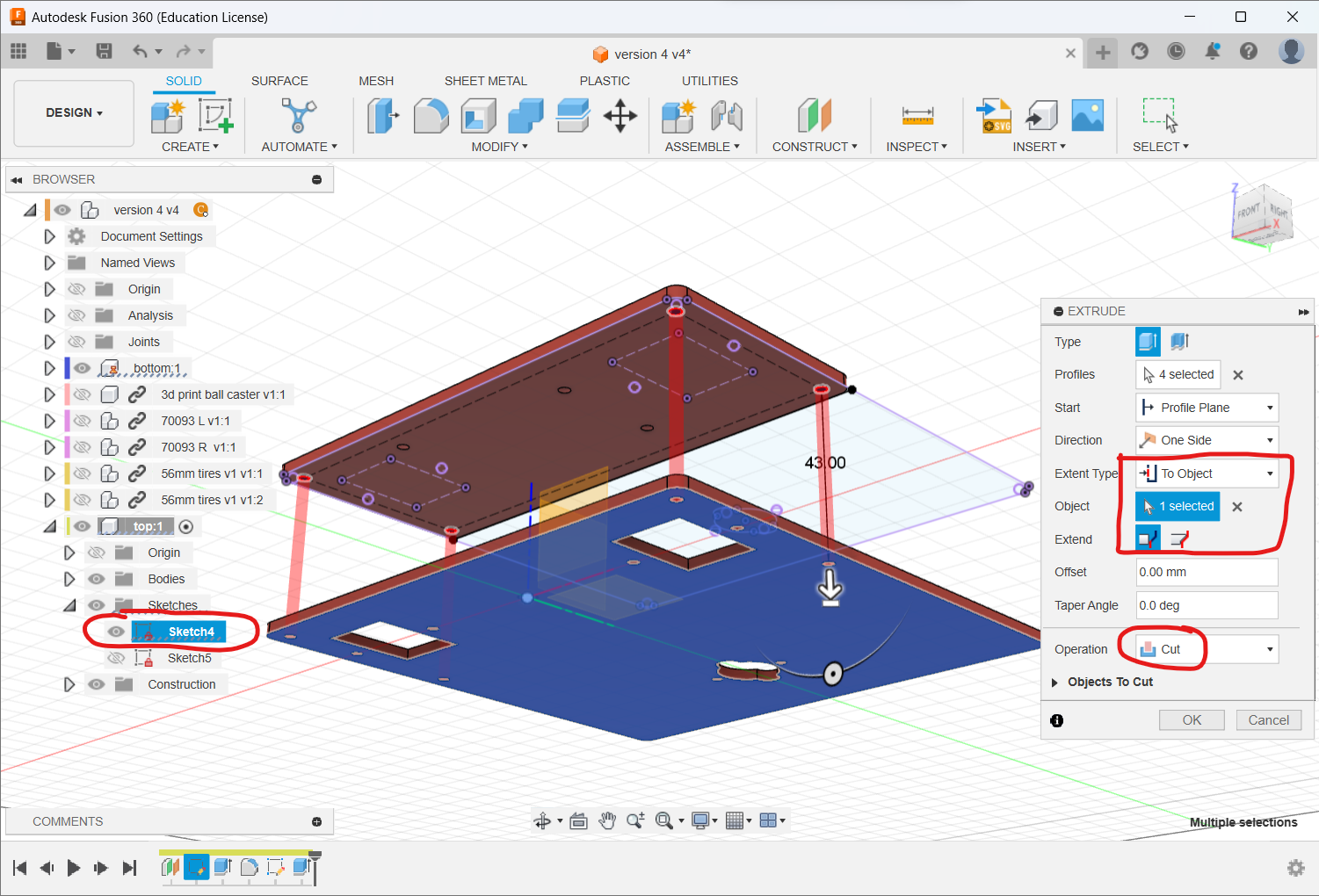This screenshot has height=896, width=1319.
Task: Open the Operation dropdown showing Cut
Action: 1207,649
